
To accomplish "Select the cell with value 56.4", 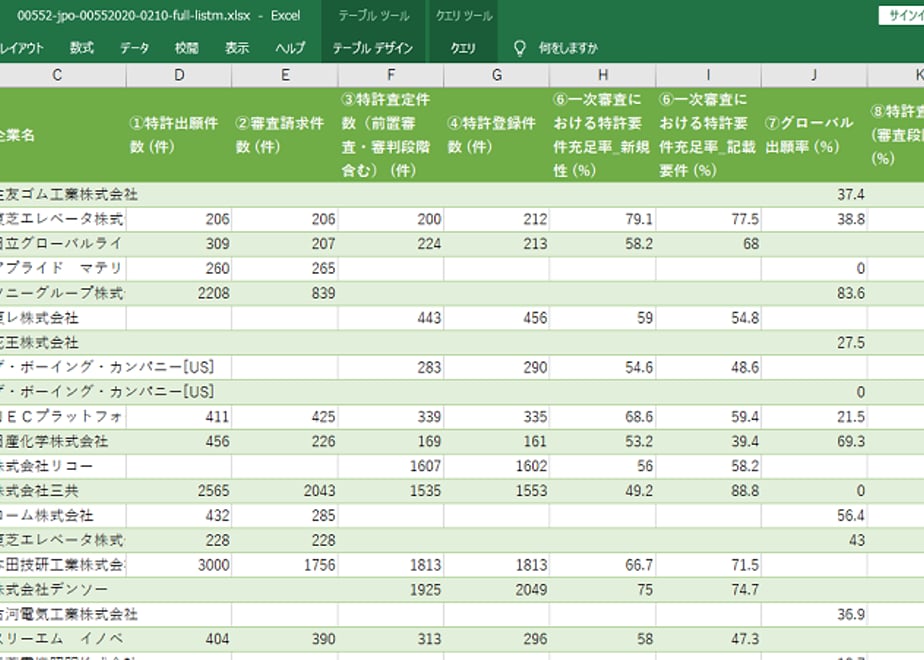I will 814,516.
